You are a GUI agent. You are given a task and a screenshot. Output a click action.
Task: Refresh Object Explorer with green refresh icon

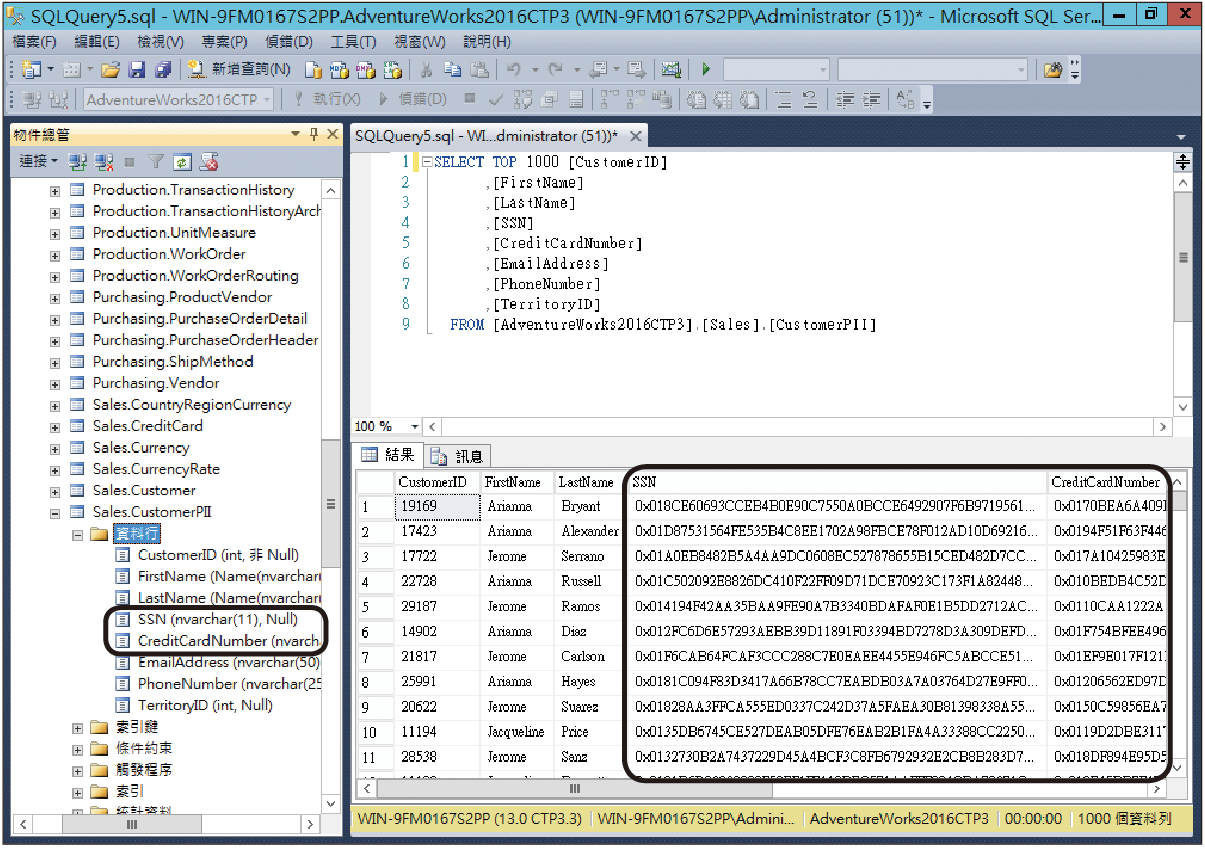click(x=182, y=161)
